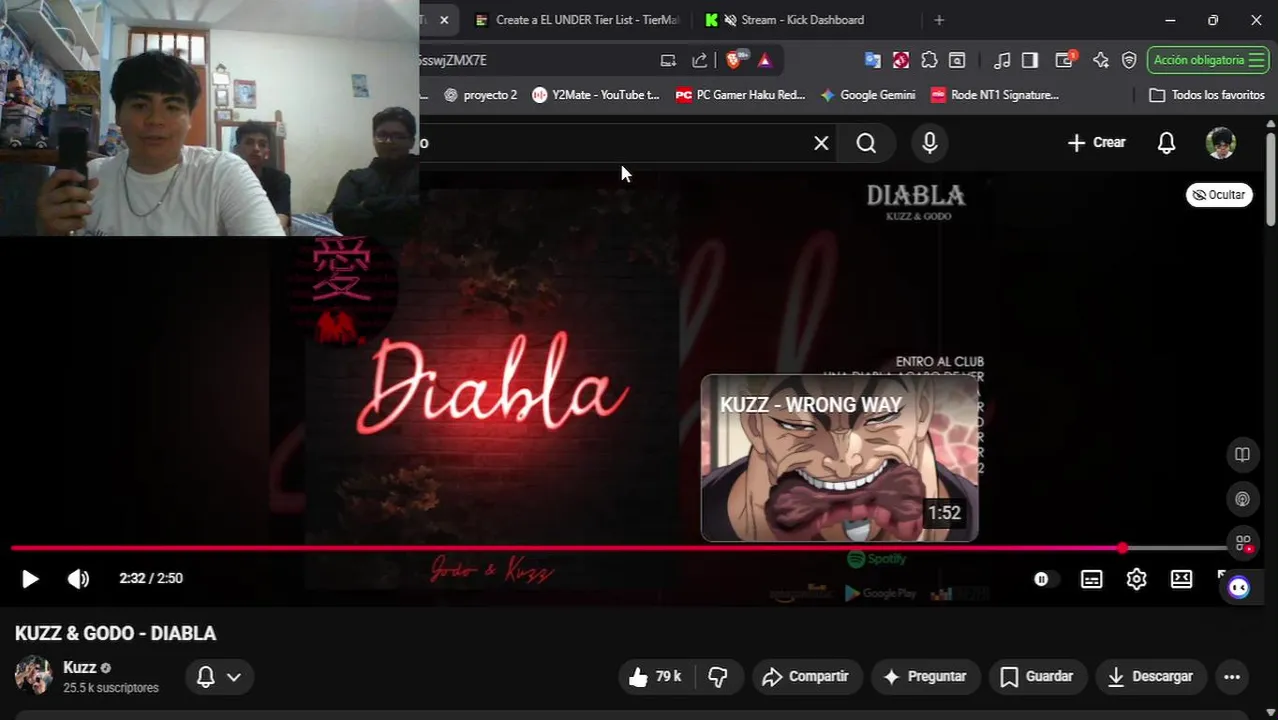The width and height of the screenshot is (1278, 720).
Task: Click the magnifying glass search button
Action: 867,143
